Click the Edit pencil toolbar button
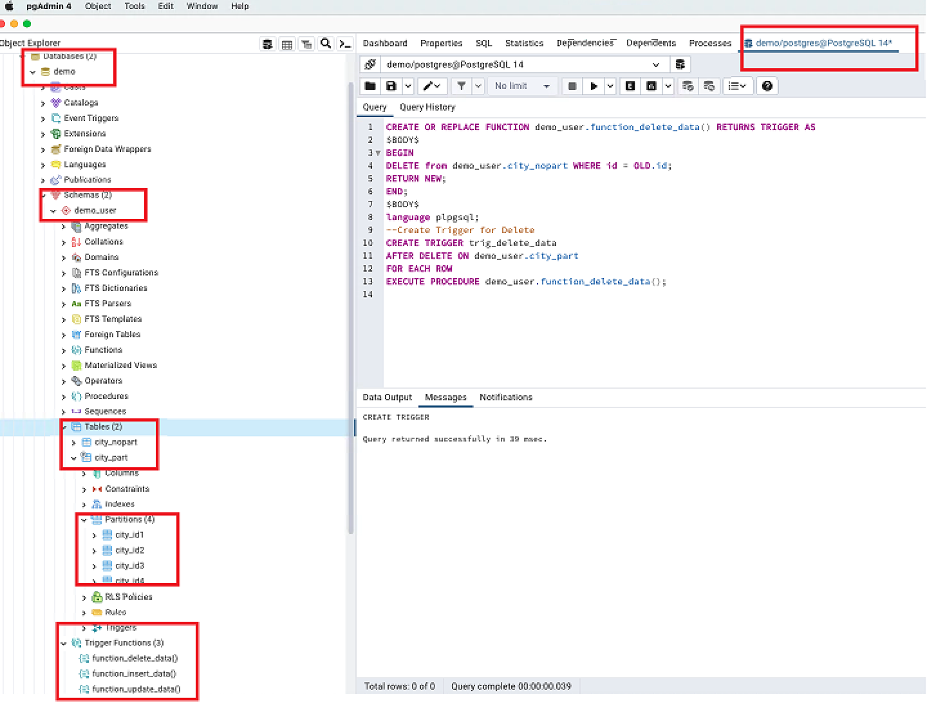 point(432,86)
